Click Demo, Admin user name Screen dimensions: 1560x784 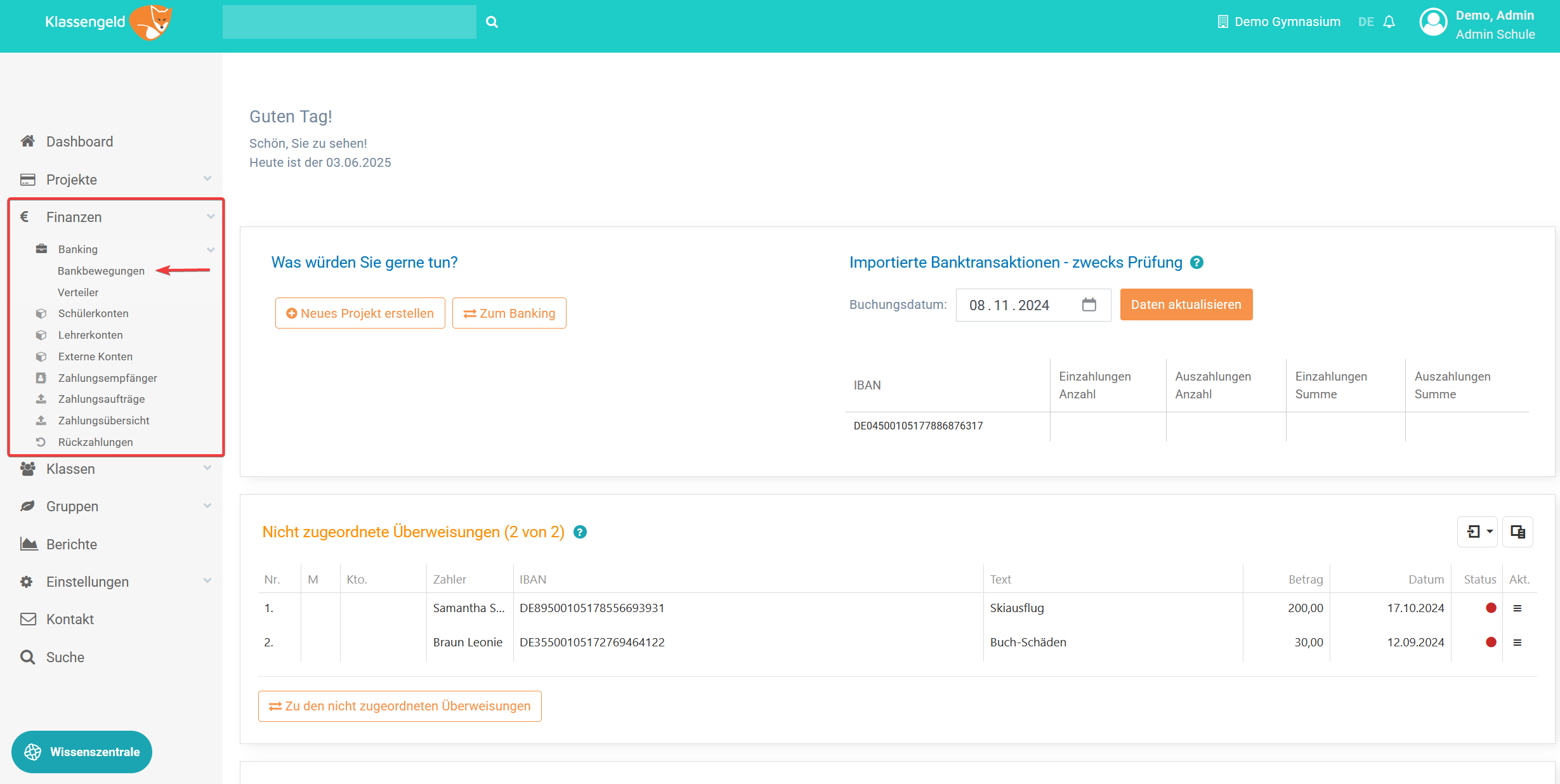(1495, 15)
